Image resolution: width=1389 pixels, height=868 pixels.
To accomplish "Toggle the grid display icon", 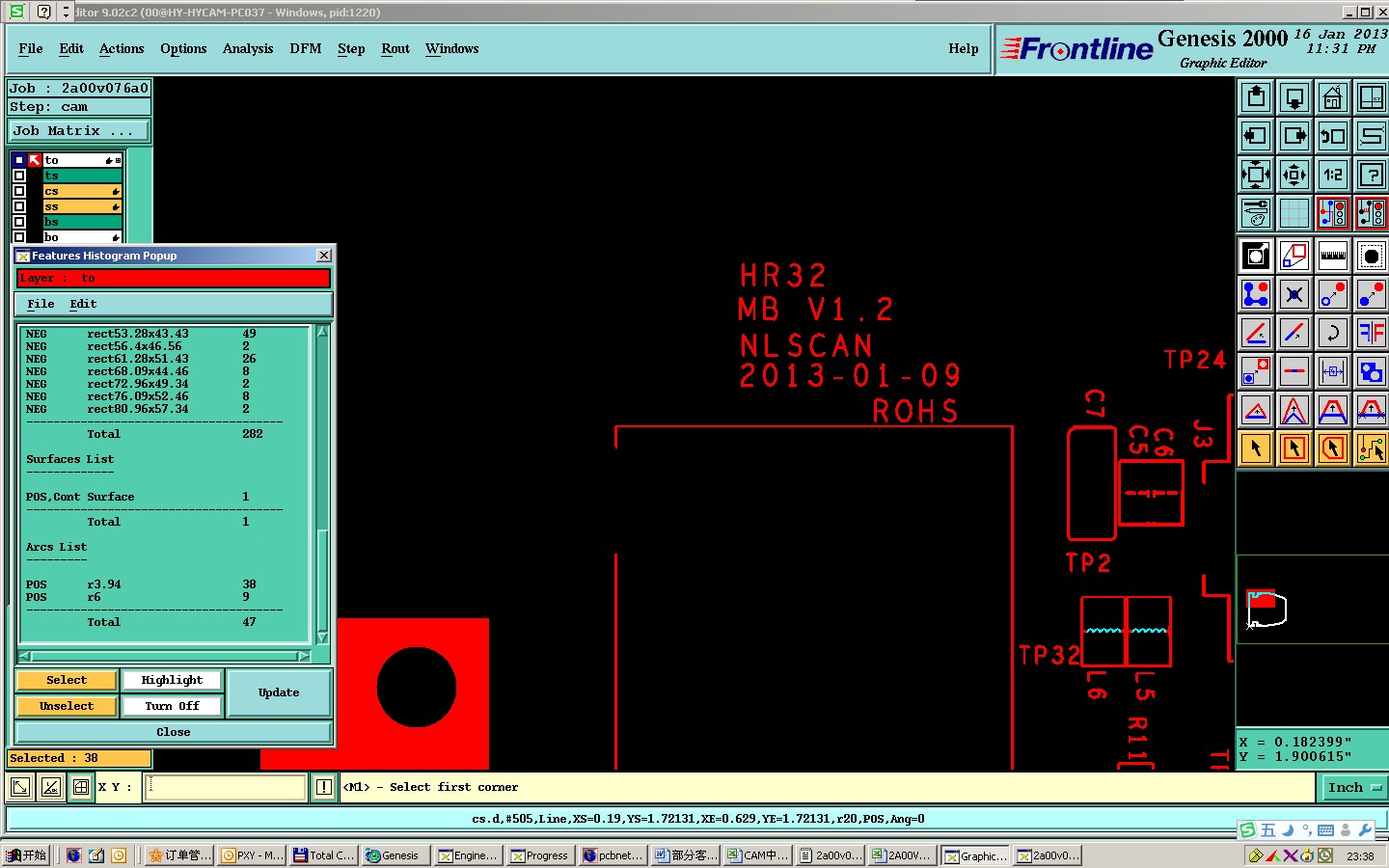I will 1294,213.
